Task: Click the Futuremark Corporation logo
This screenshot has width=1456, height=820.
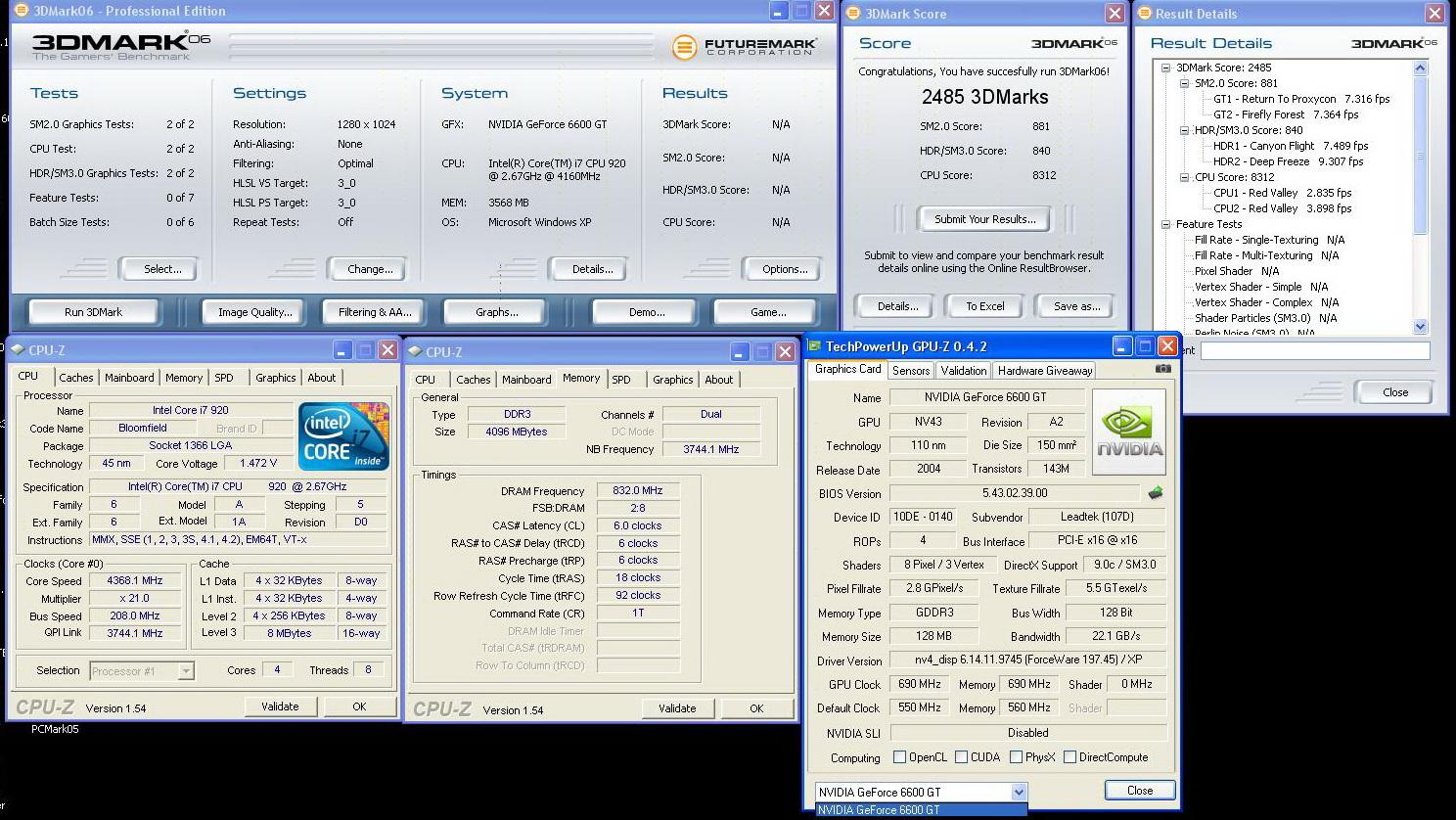Action: coord(745,46)
